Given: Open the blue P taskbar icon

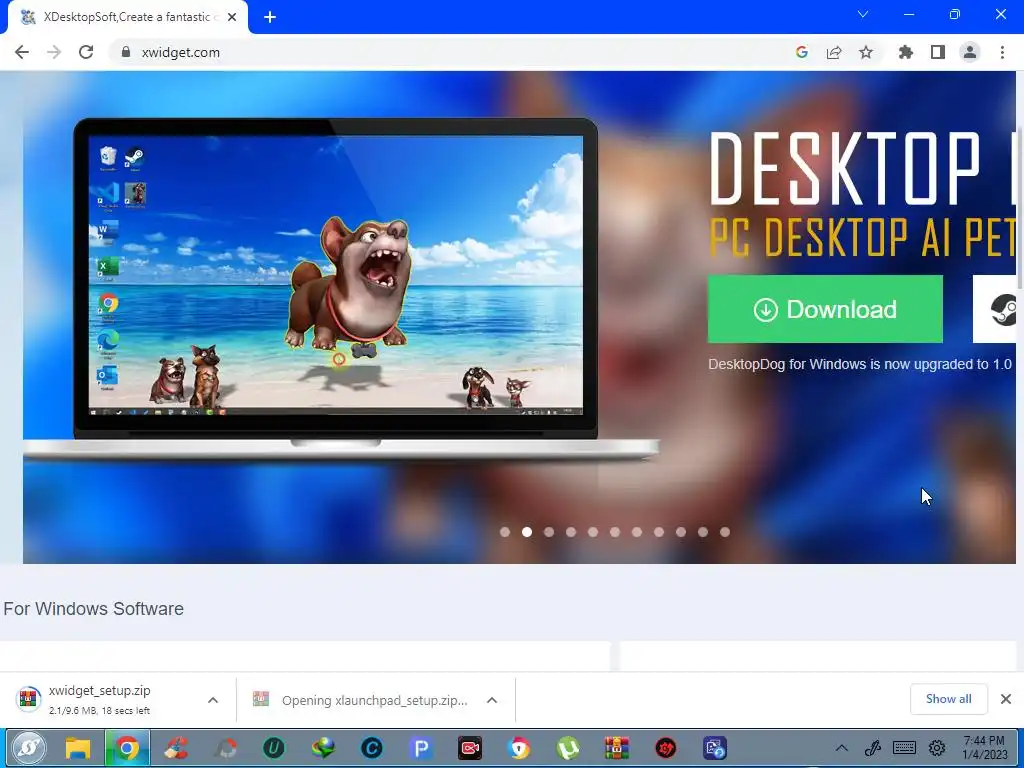Looking at the screenshot, I should 421,748.
